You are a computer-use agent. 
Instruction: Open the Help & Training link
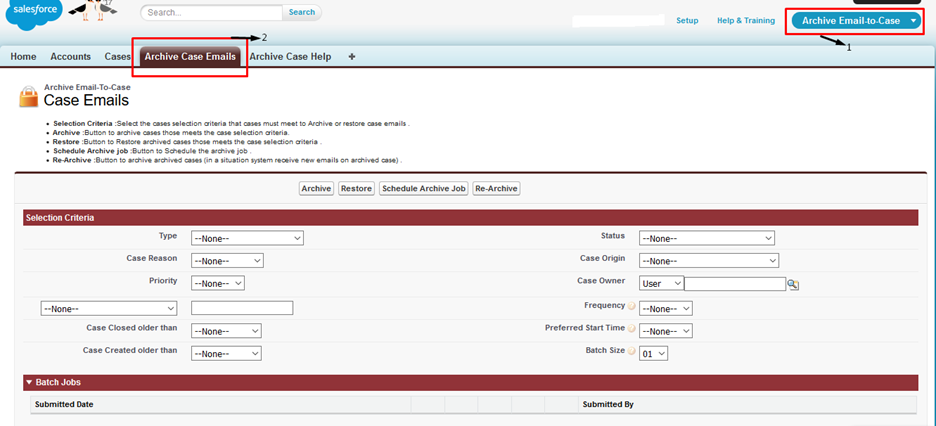(746, 20)
